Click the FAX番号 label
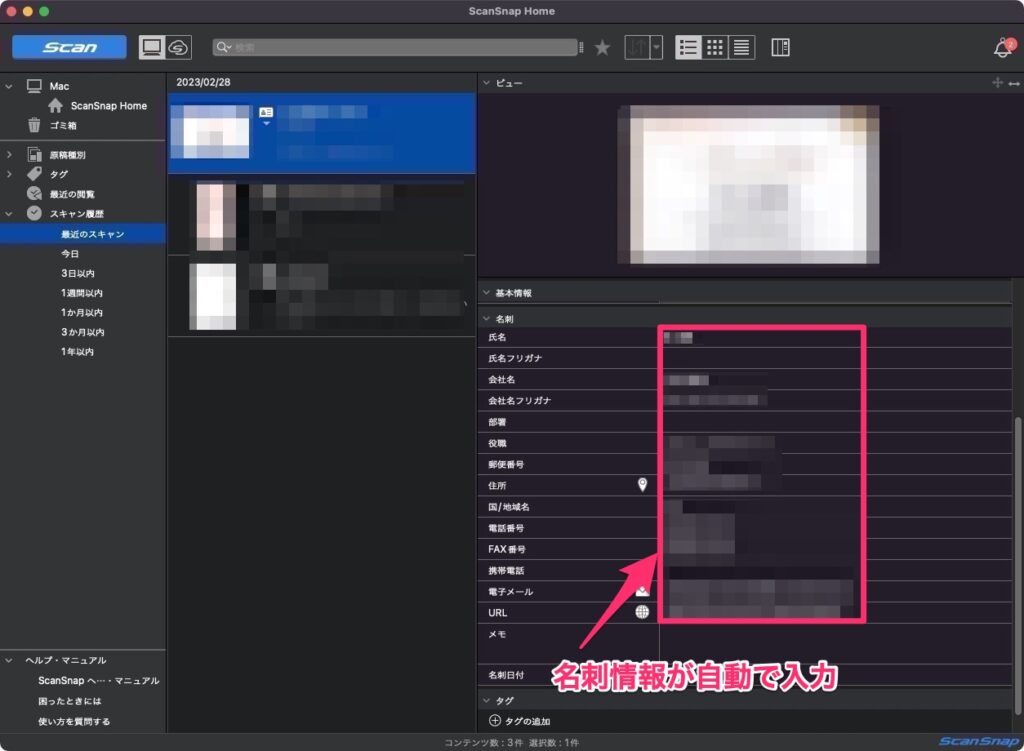 coord(507,549)
